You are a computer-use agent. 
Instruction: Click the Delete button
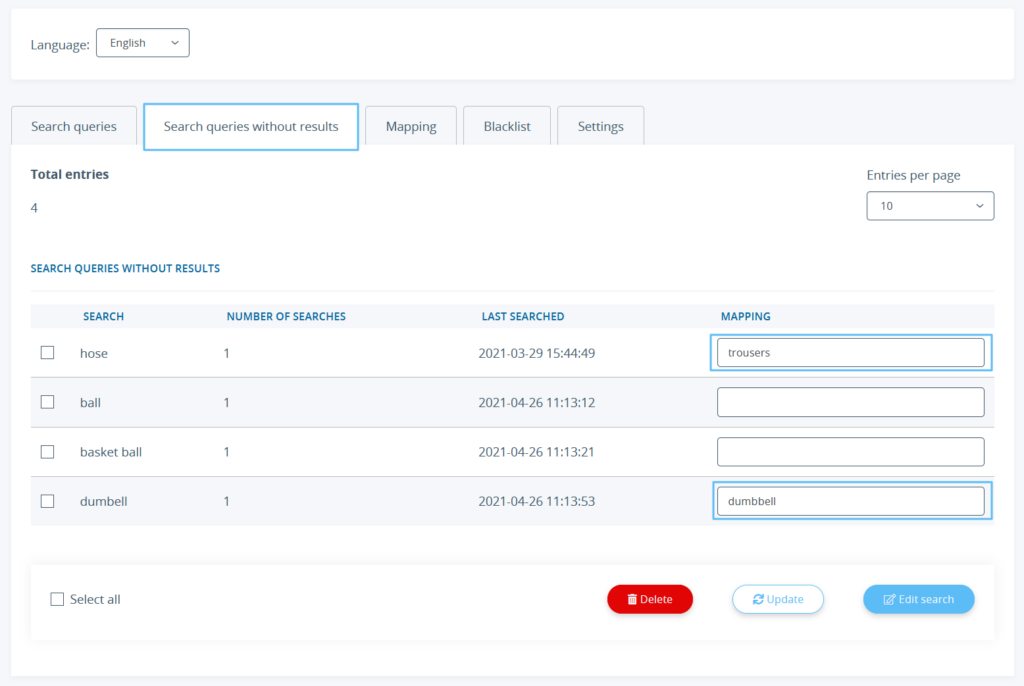pyautogui.click(x=650, y=598)
